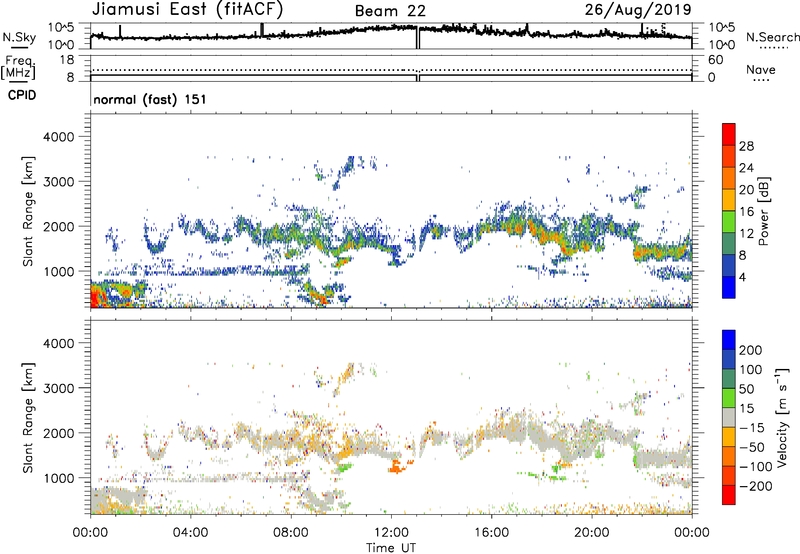Click the 'Nave' legend label
The height and width of the screenshot is (554, 800).
pos(761,69)
